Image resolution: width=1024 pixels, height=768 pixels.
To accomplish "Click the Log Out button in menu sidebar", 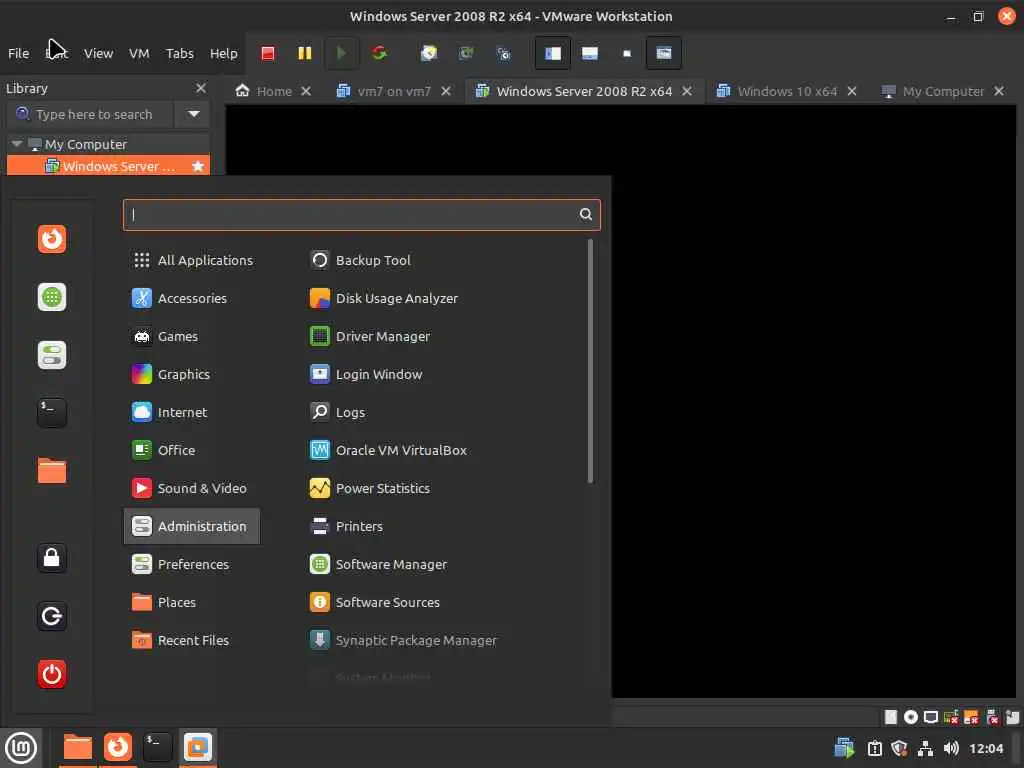I will (x=52, y=616).
